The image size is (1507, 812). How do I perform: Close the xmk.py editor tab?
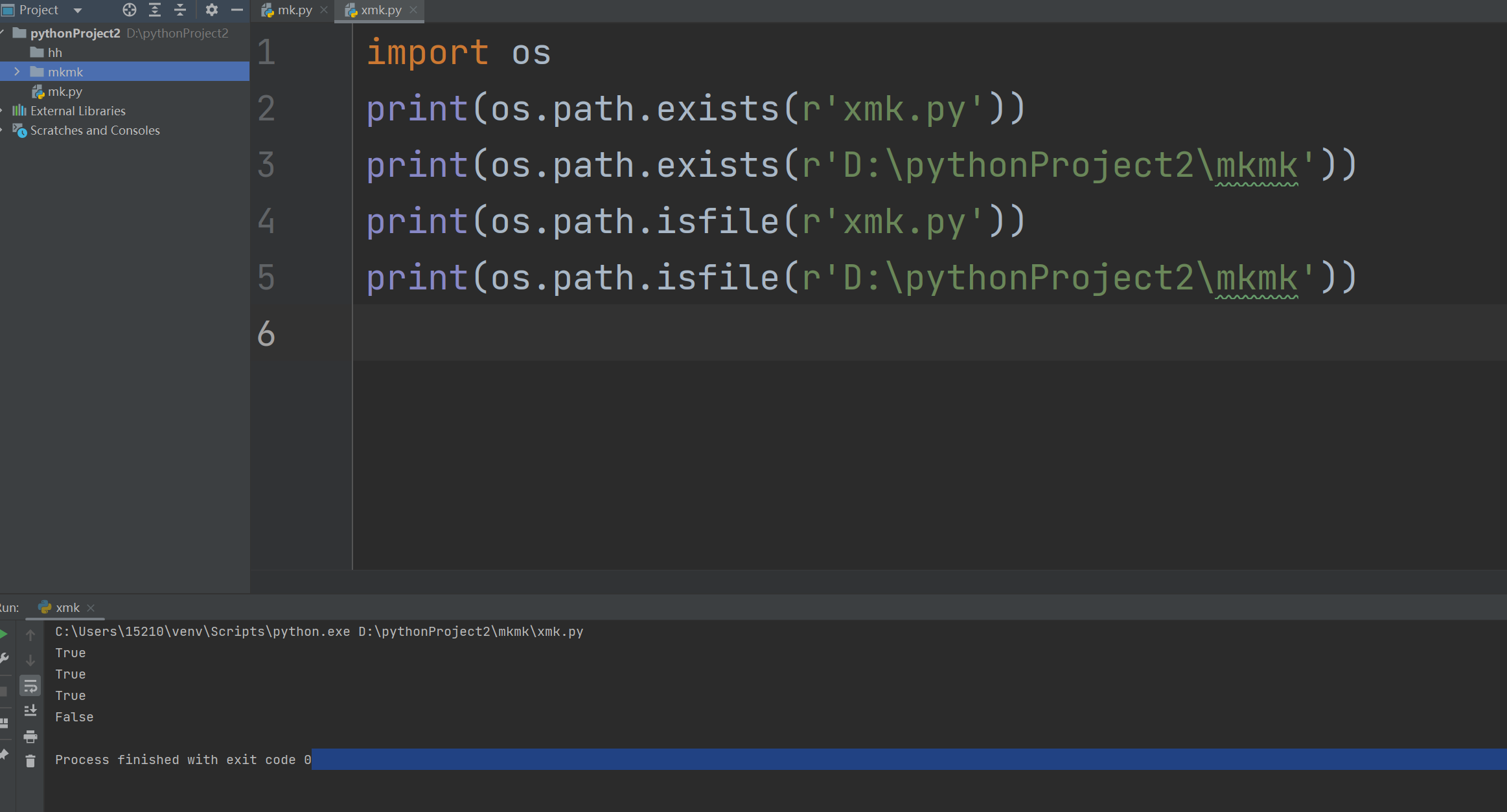point(413,10)
